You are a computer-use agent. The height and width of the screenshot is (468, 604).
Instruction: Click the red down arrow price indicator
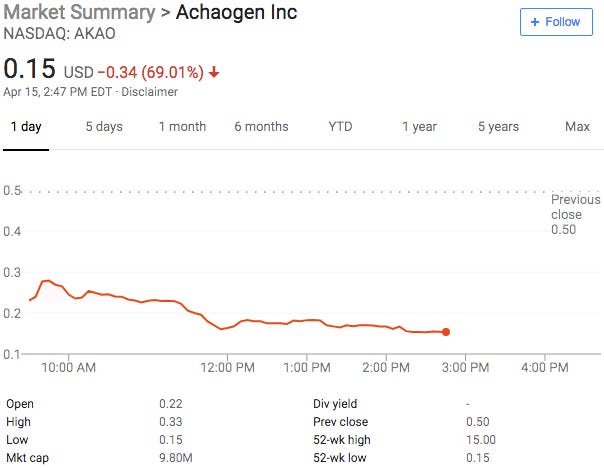pos(214,72)
